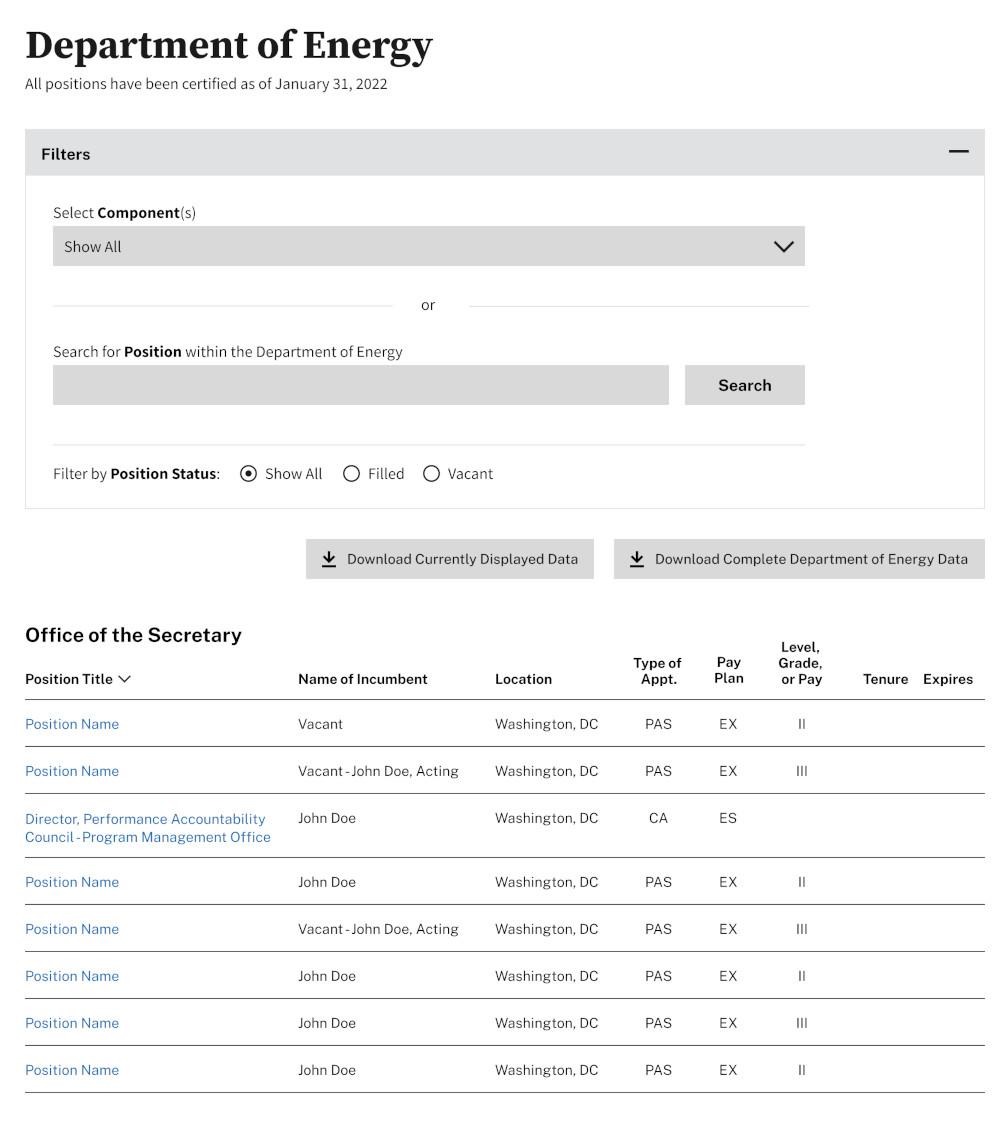Click the Office of the Secretary heading
Screen dimensions: 1008x1131
click(x=133, y=635)
